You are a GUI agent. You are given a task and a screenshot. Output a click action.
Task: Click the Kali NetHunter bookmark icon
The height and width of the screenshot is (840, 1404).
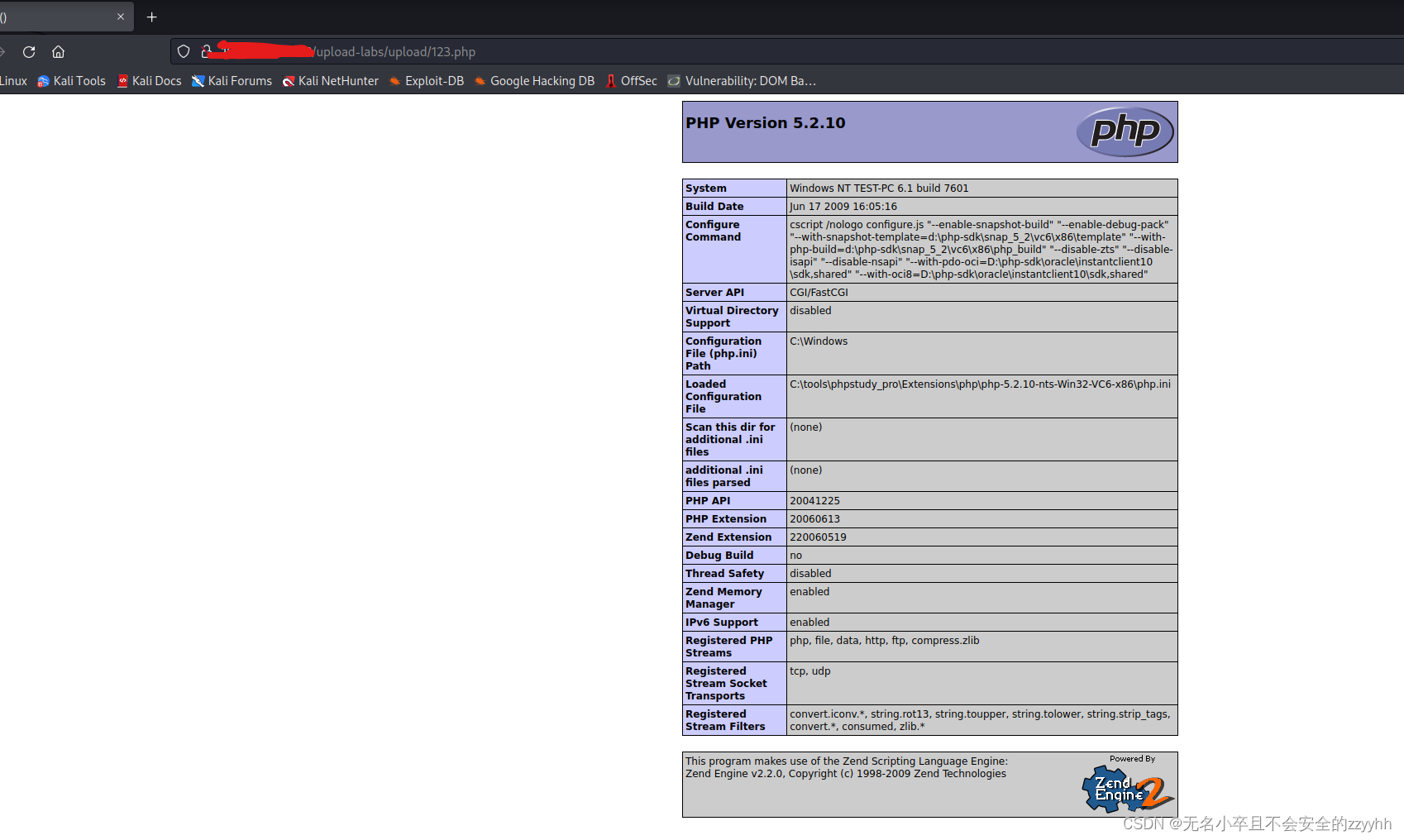click(x=289, y=81)
